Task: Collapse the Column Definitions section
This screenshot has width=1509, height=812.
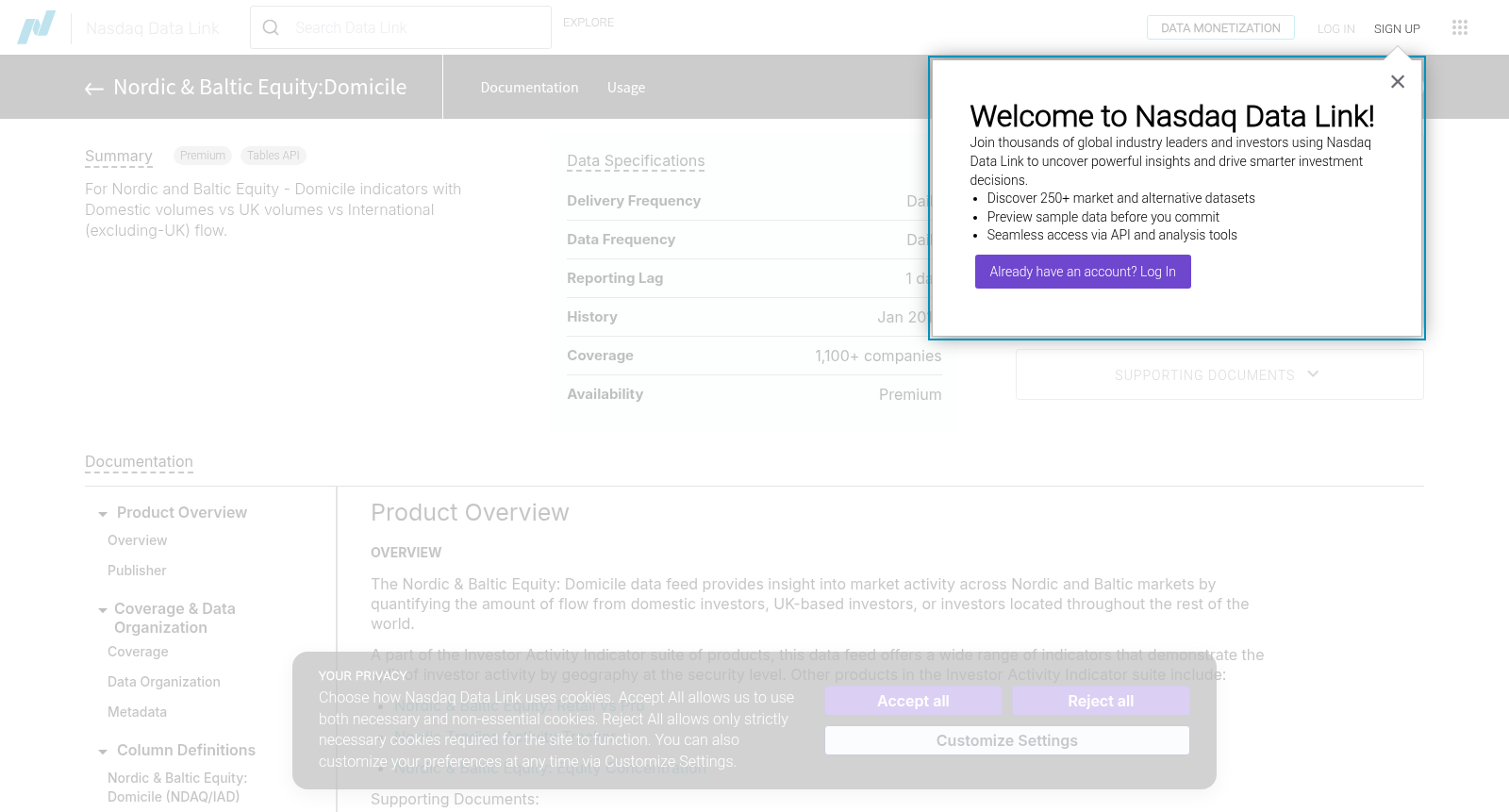Action: pyautogui.click(x=103, y=752)
